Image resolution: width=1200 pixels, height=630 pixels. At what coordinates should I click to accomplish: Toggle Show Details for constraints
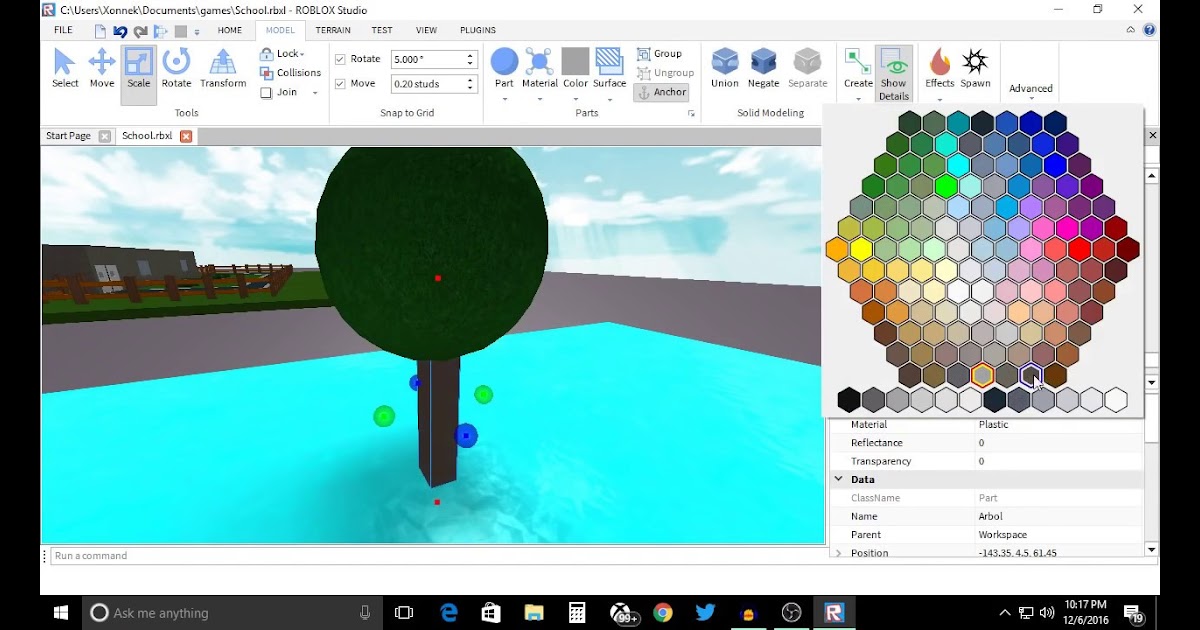coord(893,74)
